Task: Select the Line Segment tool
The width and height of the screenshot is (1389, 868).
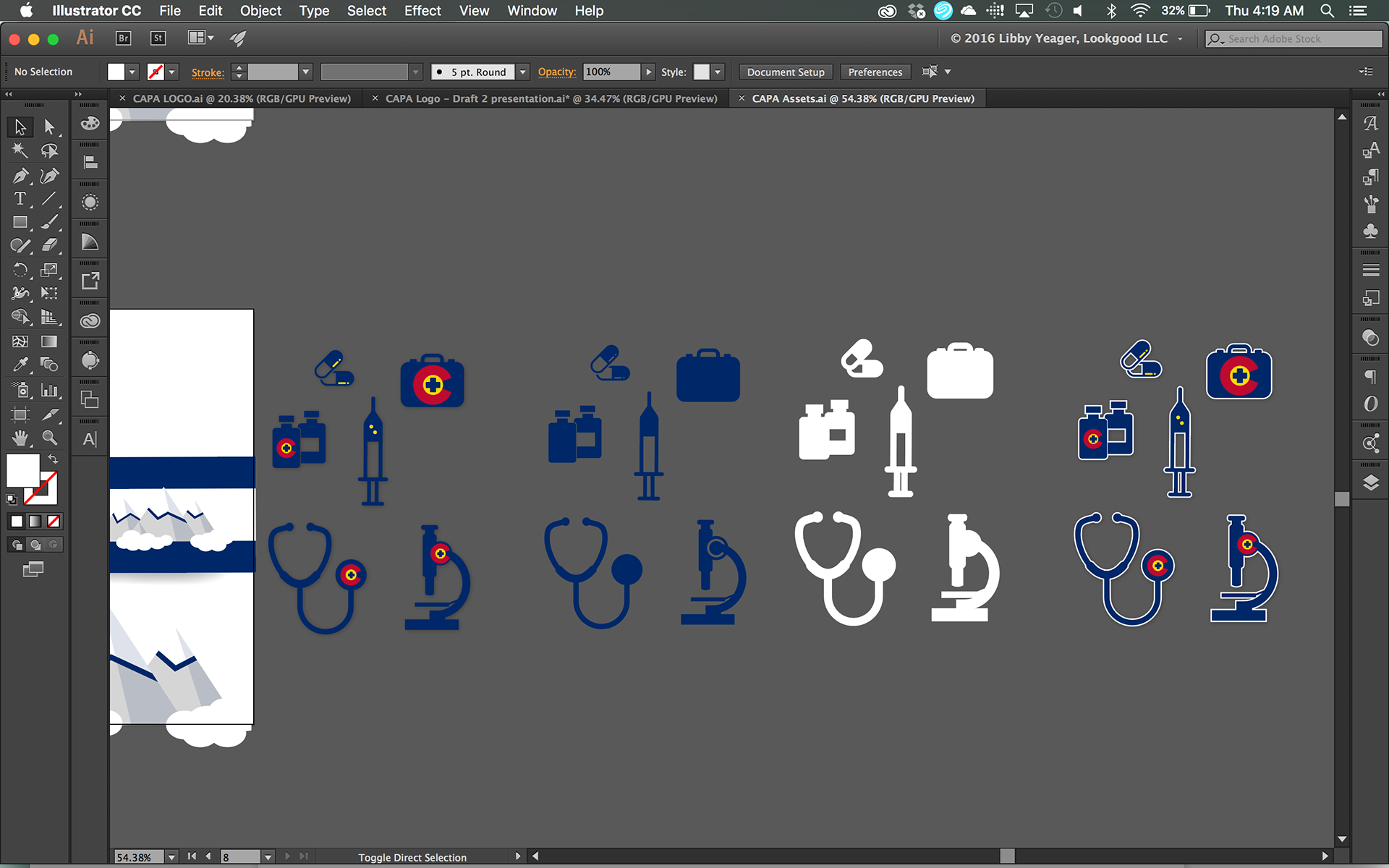Action: coord(48,199)
